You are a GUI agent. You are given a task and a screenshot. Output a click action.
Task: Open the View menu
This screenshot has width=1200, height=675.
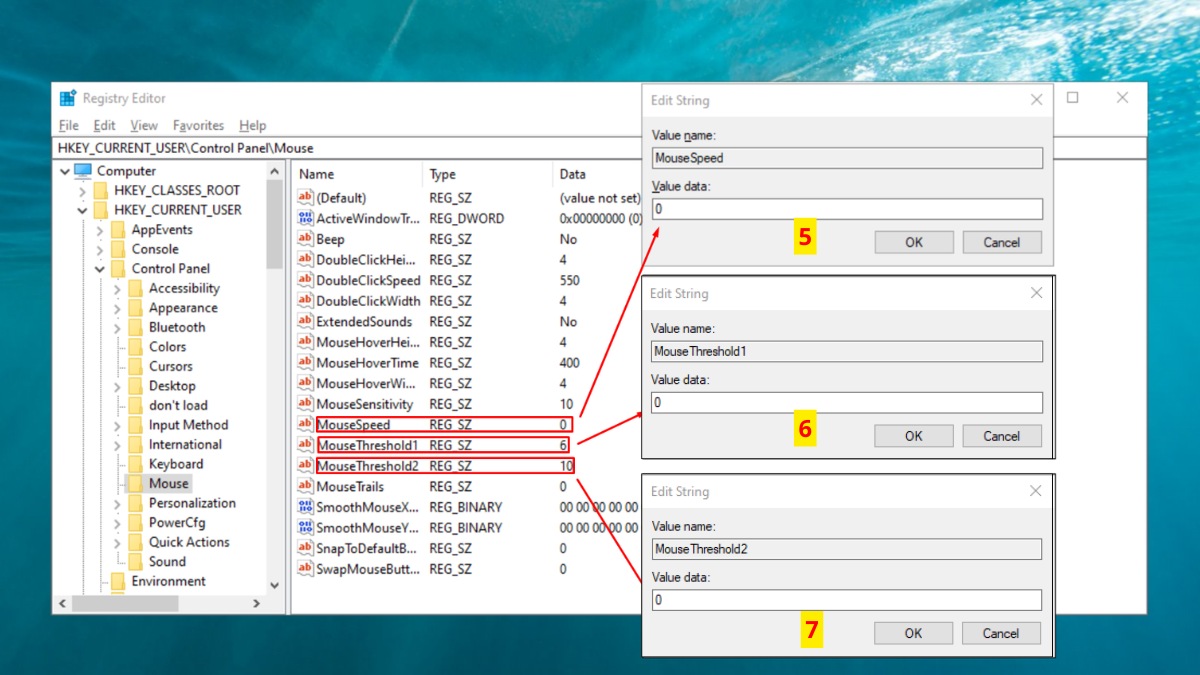tap(144, 125)
